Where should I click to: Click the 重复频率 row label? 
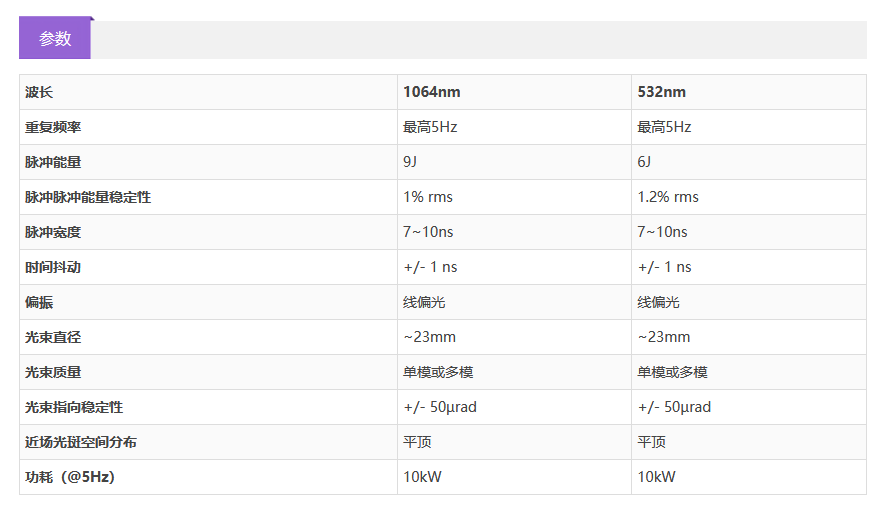click(x=53, y=127)
